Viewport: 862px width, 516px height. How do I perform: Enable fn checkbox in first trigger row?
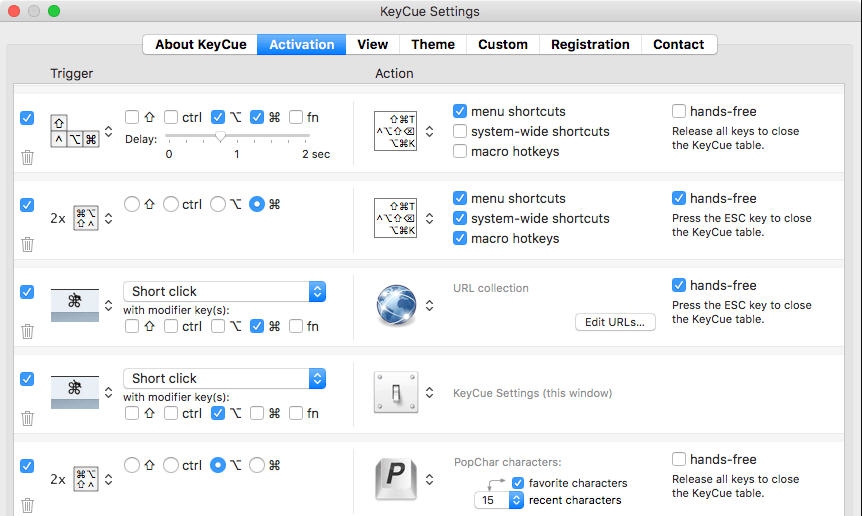point(296,117)
